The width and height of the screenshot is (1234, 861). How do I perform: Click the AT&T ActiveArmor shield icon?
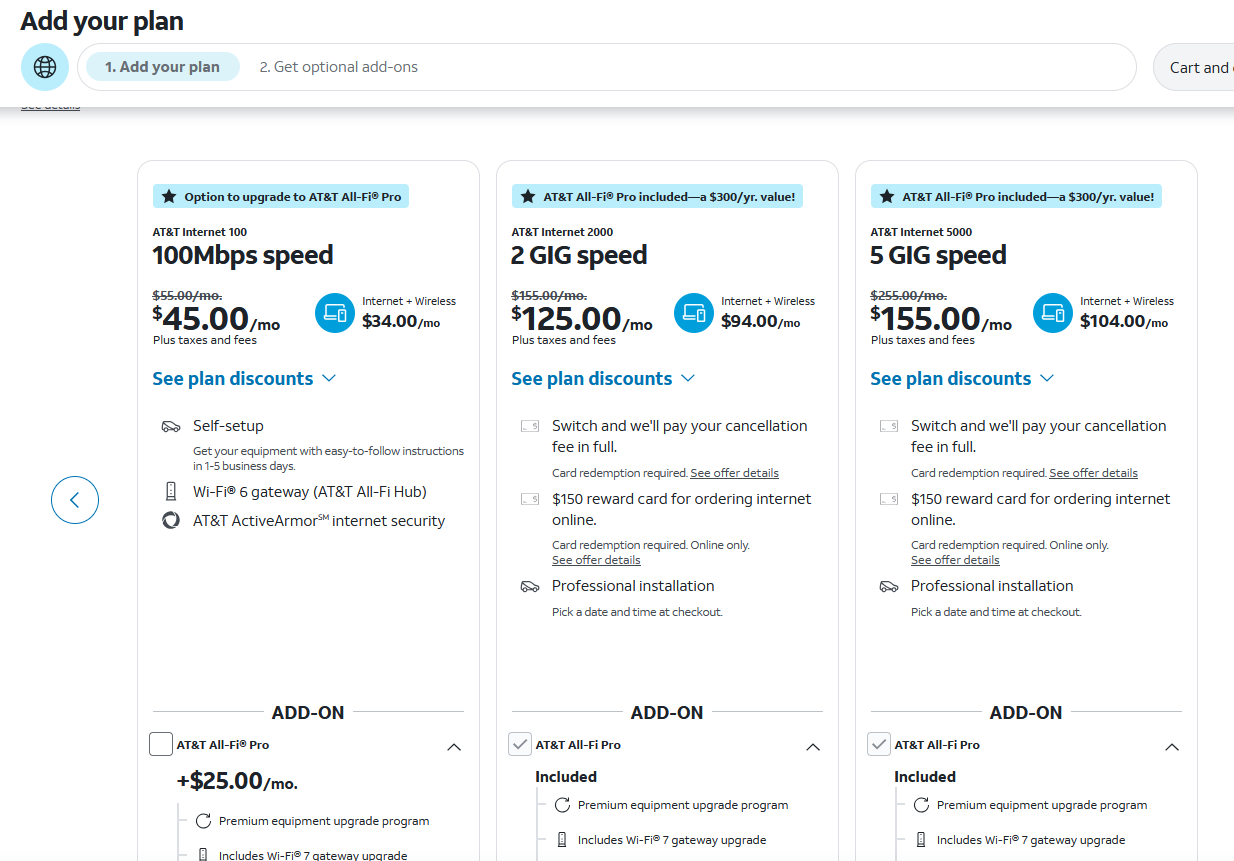[x=171, y=521]
